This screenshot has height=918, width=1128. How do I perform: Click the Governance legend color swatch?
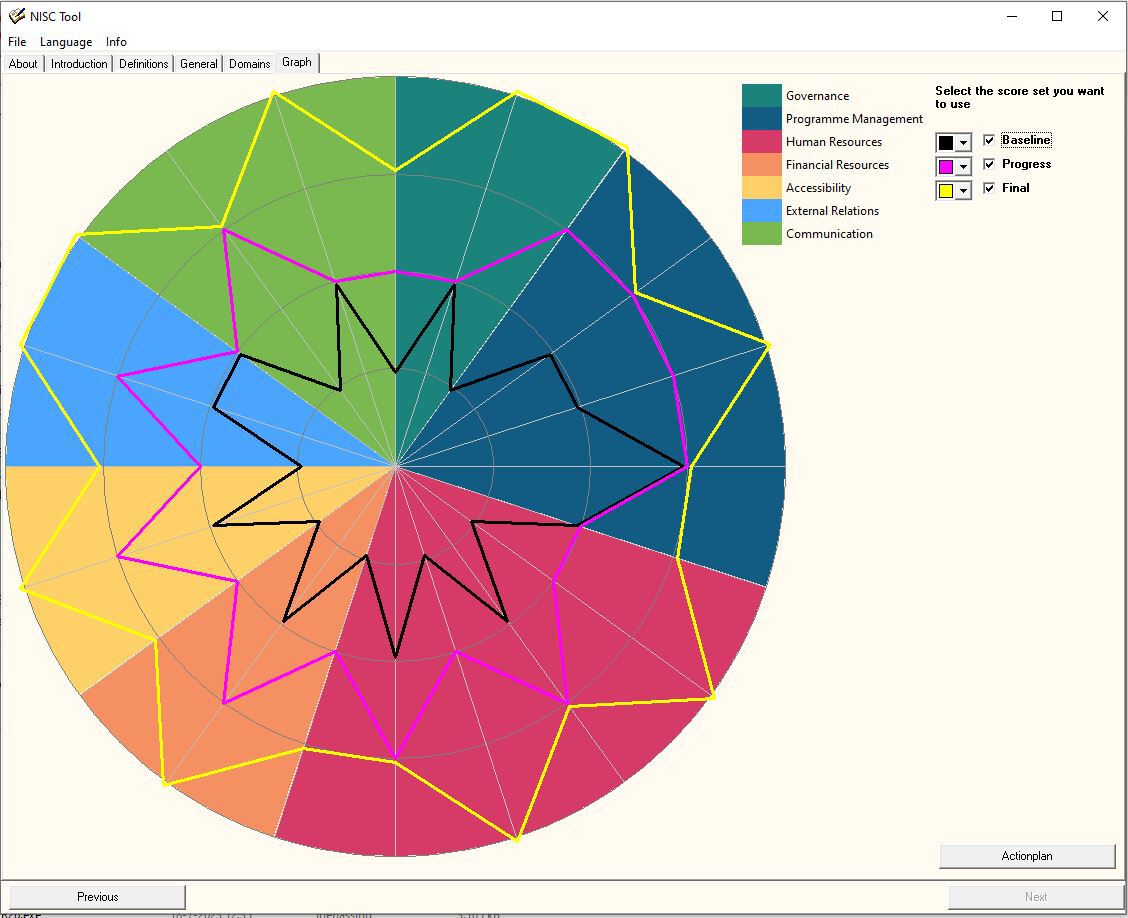coord(762,96)
